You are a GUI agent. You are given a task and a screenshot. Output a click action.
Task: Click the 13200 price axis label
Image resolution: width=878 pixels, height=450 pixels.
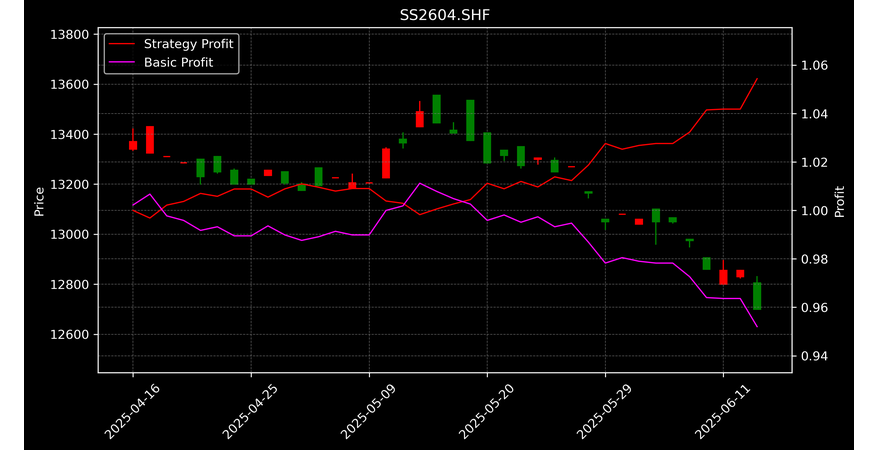[x=69, y=184]
